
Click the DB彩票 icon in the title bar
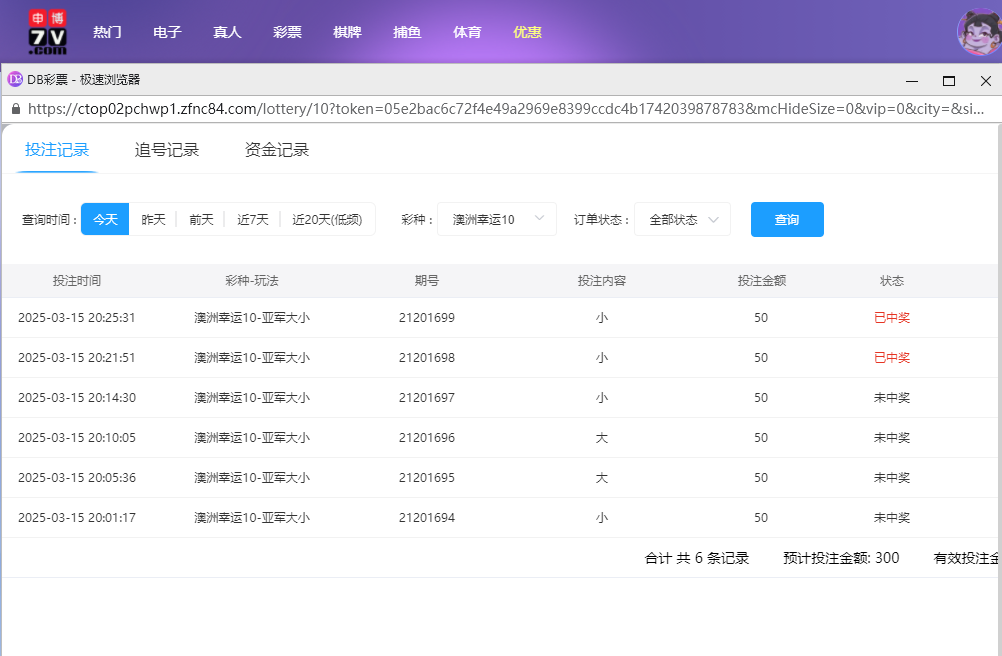(x=14, y=77)
